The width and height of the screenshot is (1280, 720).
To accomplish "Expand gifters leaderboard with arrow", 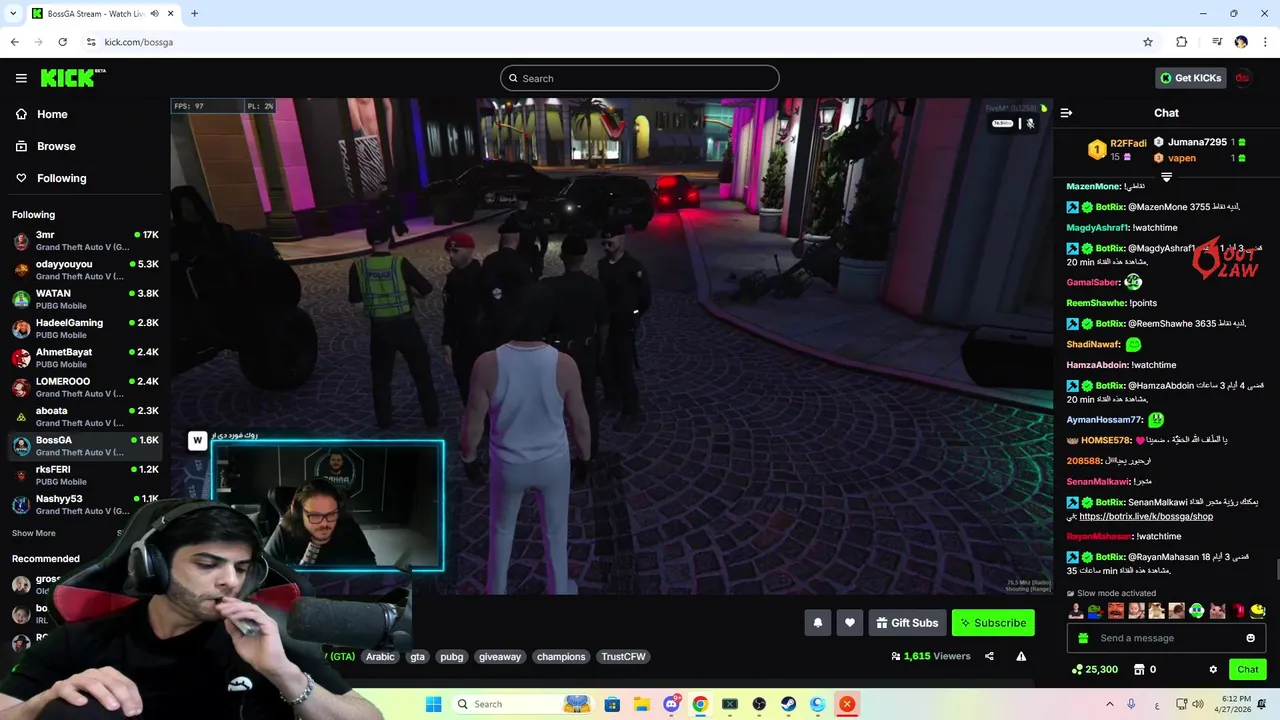I will pos(1166,177).
